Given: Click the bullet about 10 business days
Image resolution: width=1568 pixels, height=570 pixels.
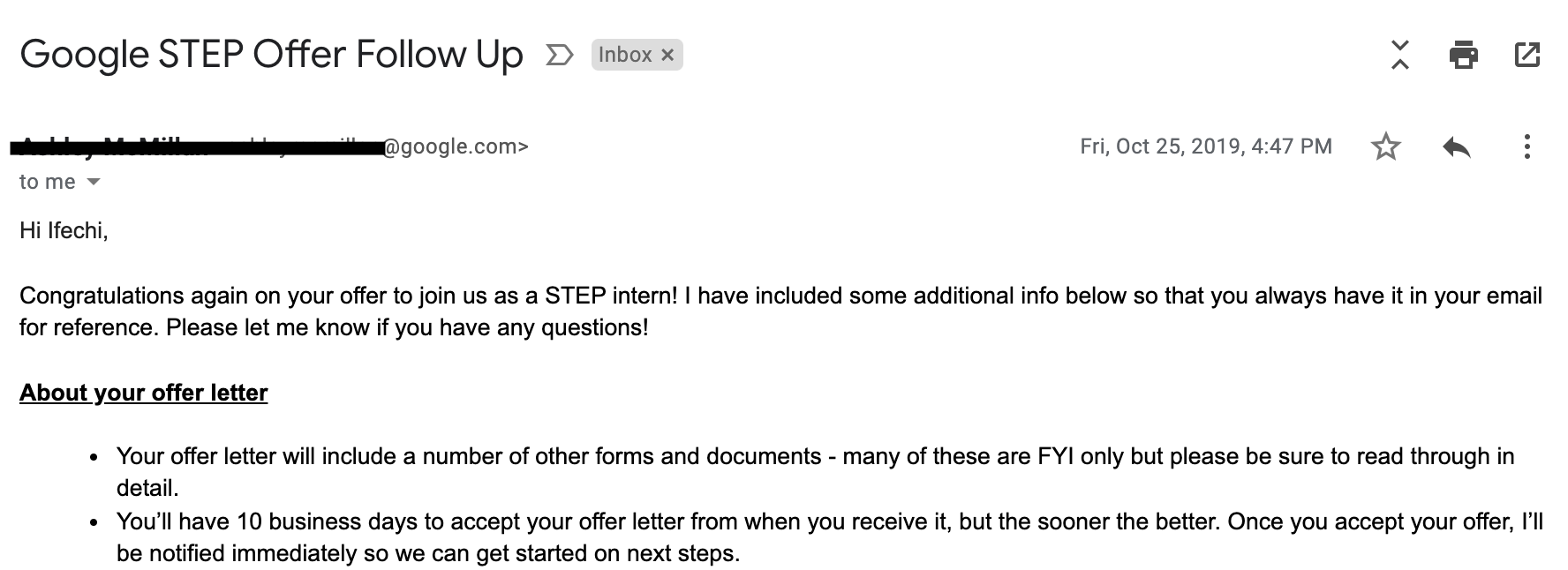Looking at the screenshot, I should pos(829,537).
